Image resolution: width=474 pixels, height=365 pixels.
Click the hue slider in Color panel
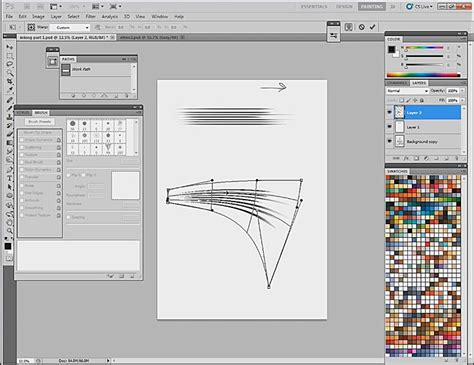point(424,48)
